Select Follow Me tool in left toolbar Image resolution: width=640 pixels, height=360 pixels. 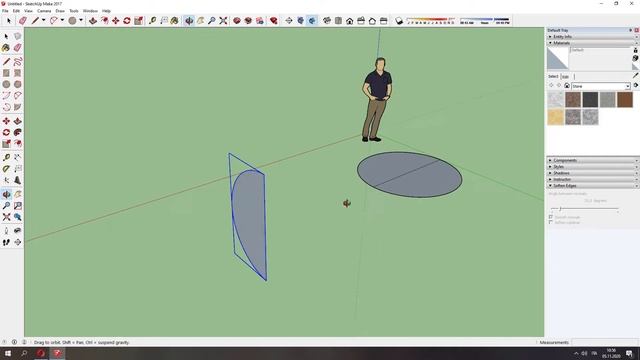[18, 132]
